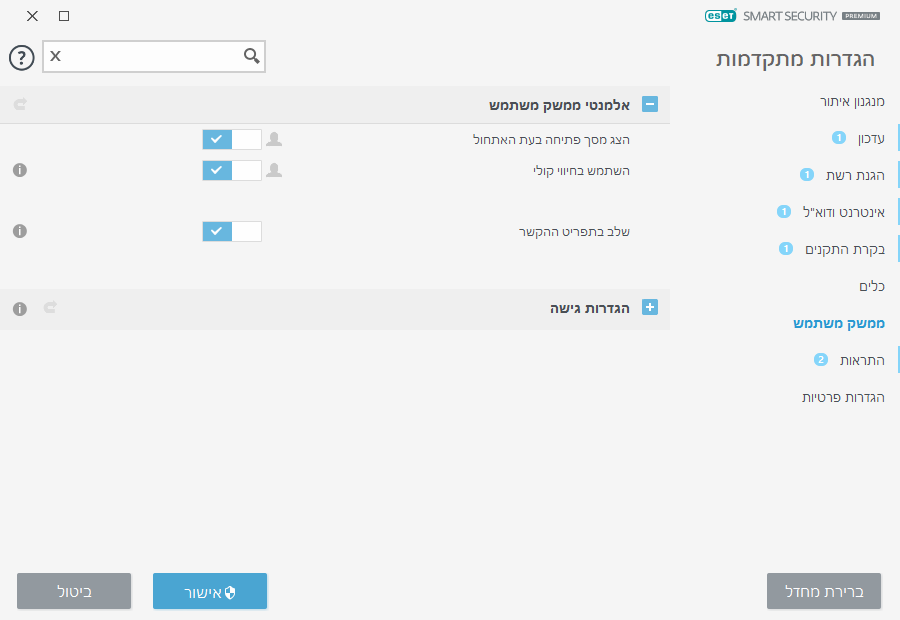The height and width of the screenshot is (620, 900).
Task: Close the advanced settings window
Action: point(33,16)
